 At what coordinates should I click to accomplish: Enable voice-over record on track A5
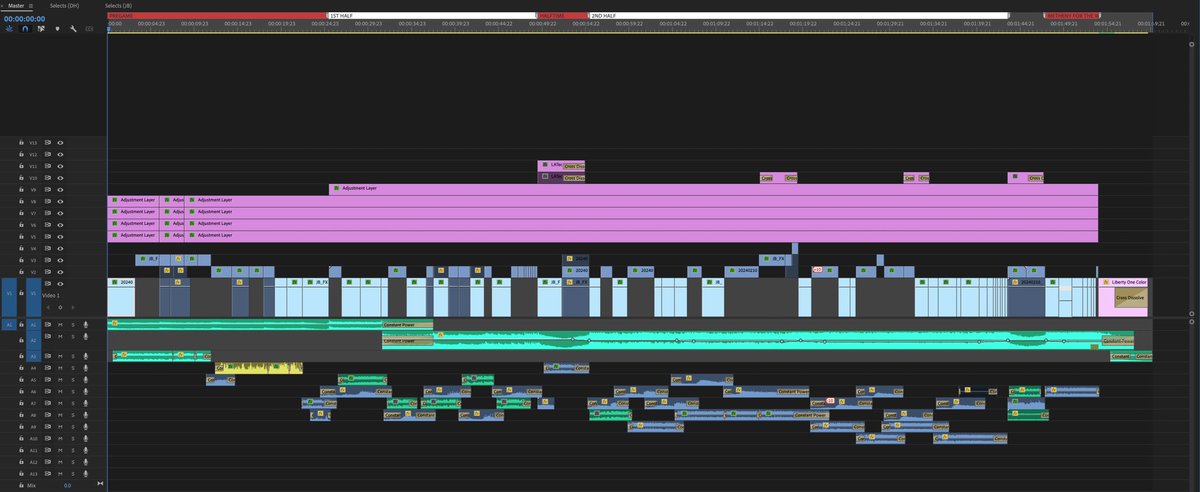pyautogui.click(x=85, y=380)
